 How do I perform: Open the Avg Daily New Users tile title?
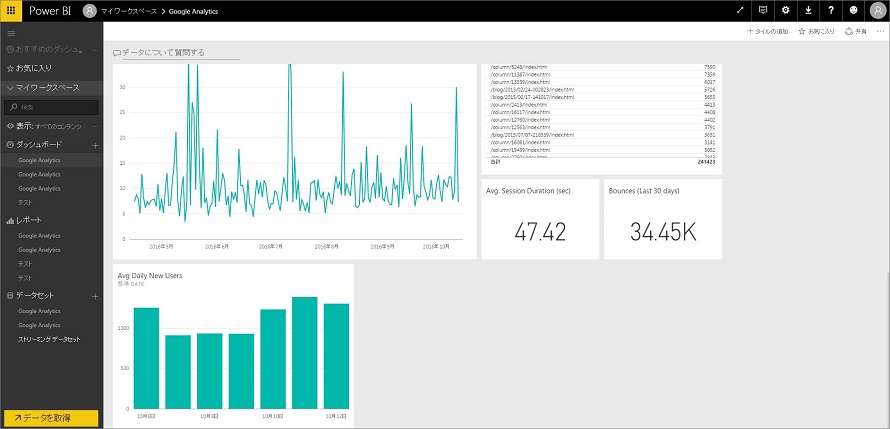(x=150, y=276)
